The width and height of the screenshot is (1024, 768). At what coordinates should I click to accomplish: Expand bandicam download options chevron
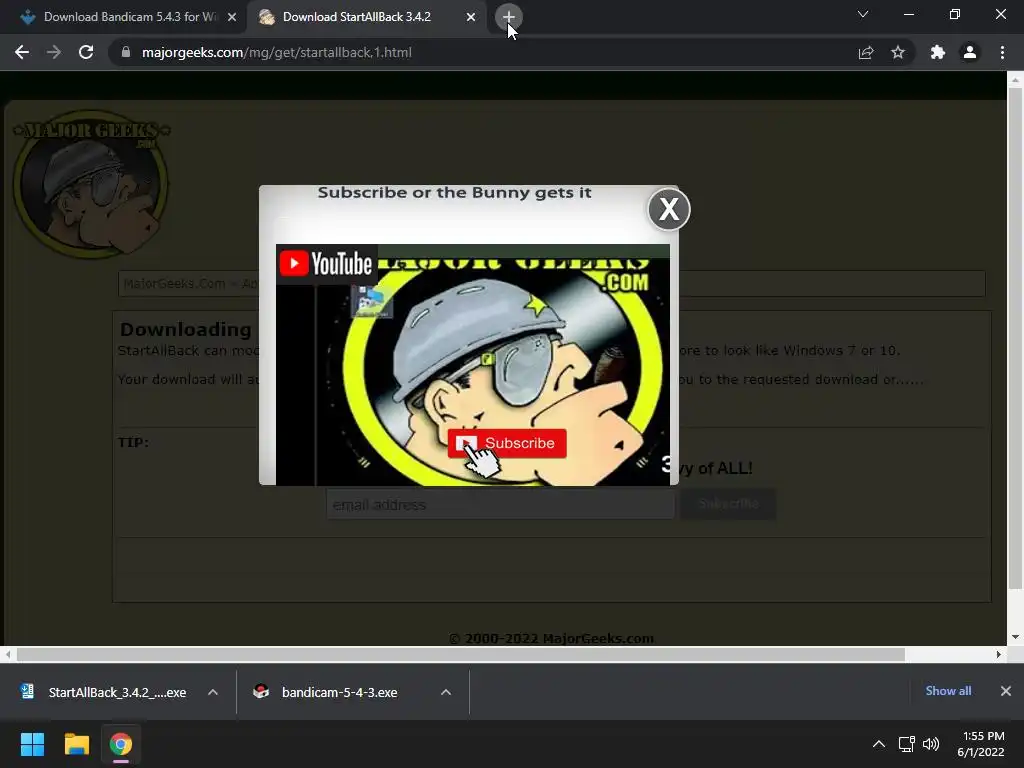tap(446, 692)
